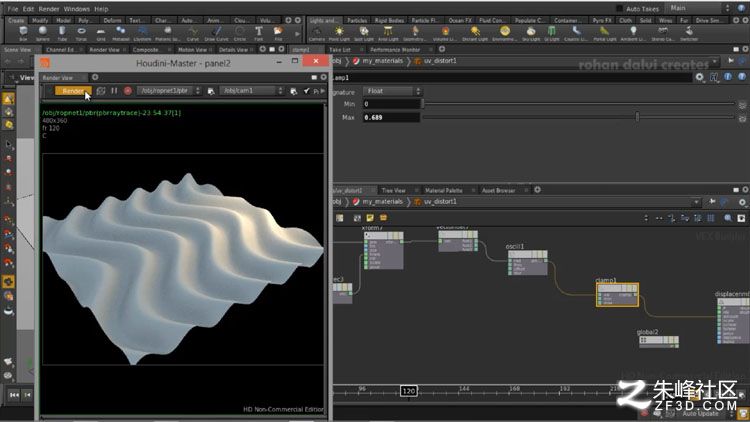Toggle sticky note icon in network toolbar
This screenshot has width=750, height=422.
tap(370, 218)
